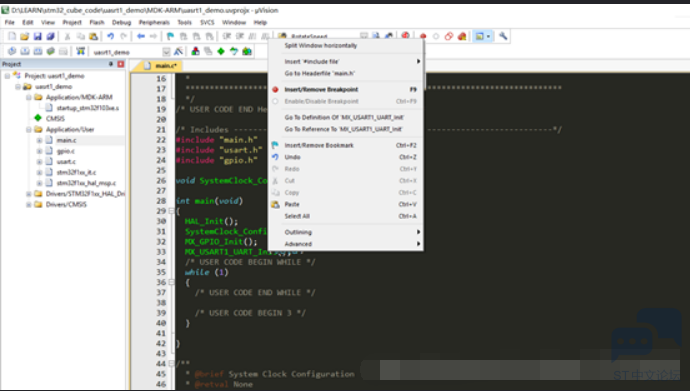Collapse the Project: uasrt1_demo tree root
The width and height of the screenshot is (690, 391).
coord(7,76)
